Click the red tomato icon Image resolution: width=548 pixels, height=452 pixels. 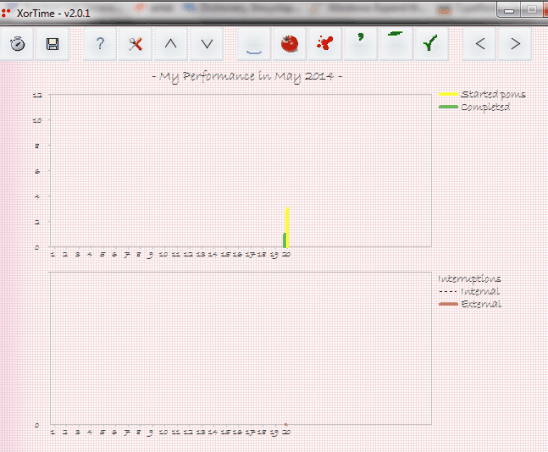tap(289, 44)
